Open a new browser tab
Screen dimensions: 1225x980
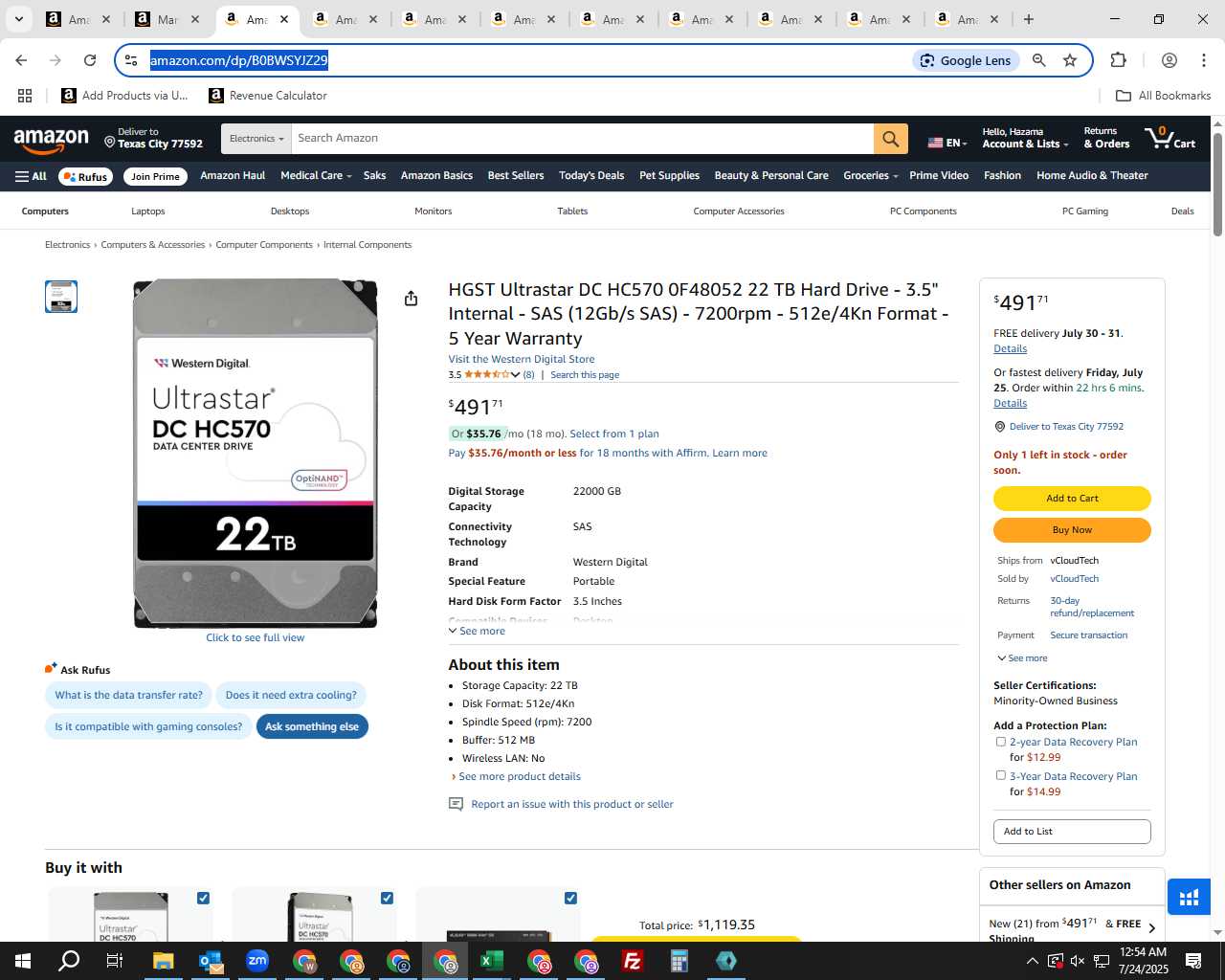point(1029,19)
